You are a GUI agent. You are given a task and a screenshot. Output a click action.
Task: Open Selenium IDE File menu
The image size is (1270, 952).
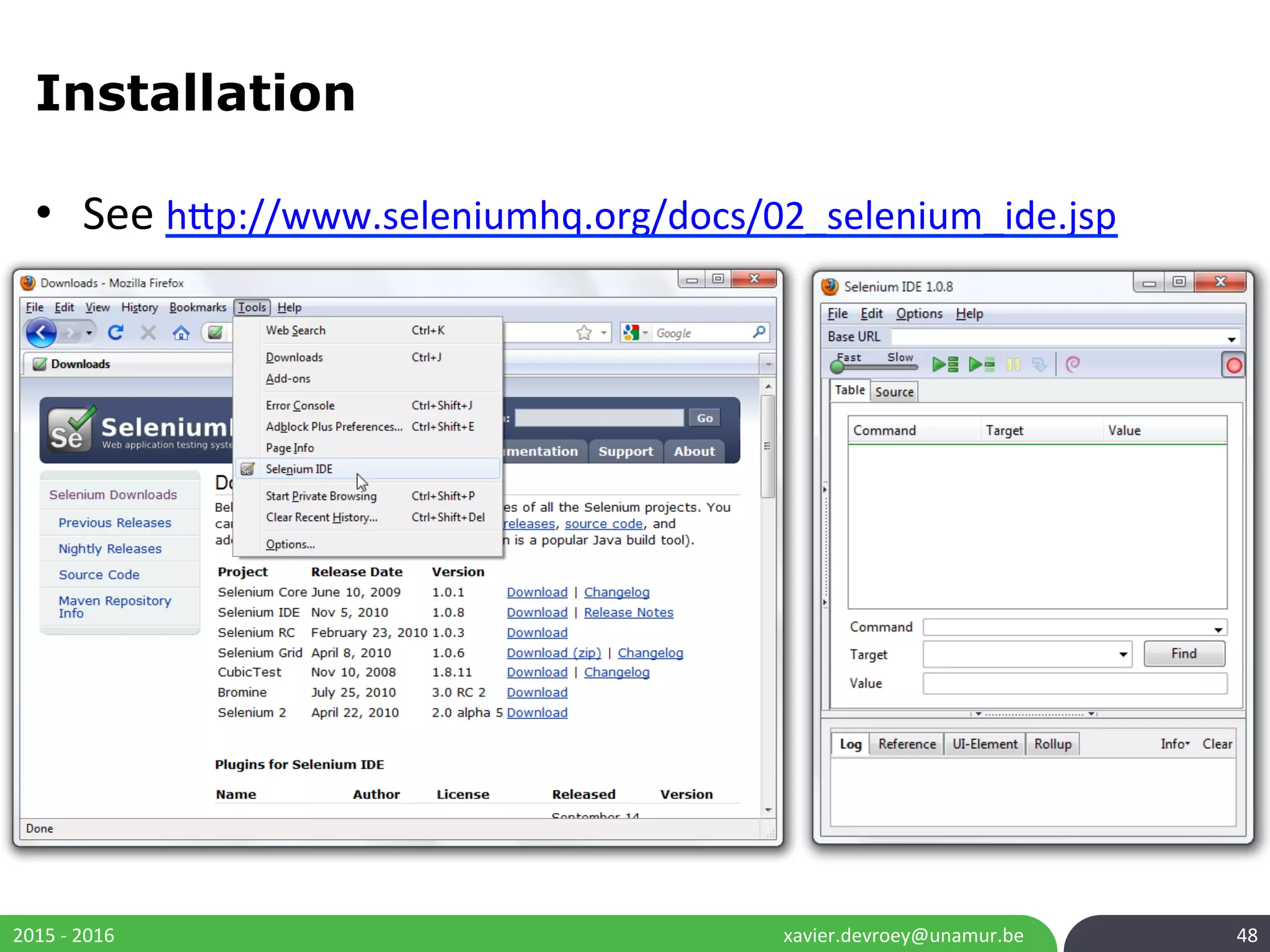pos(837,314)
